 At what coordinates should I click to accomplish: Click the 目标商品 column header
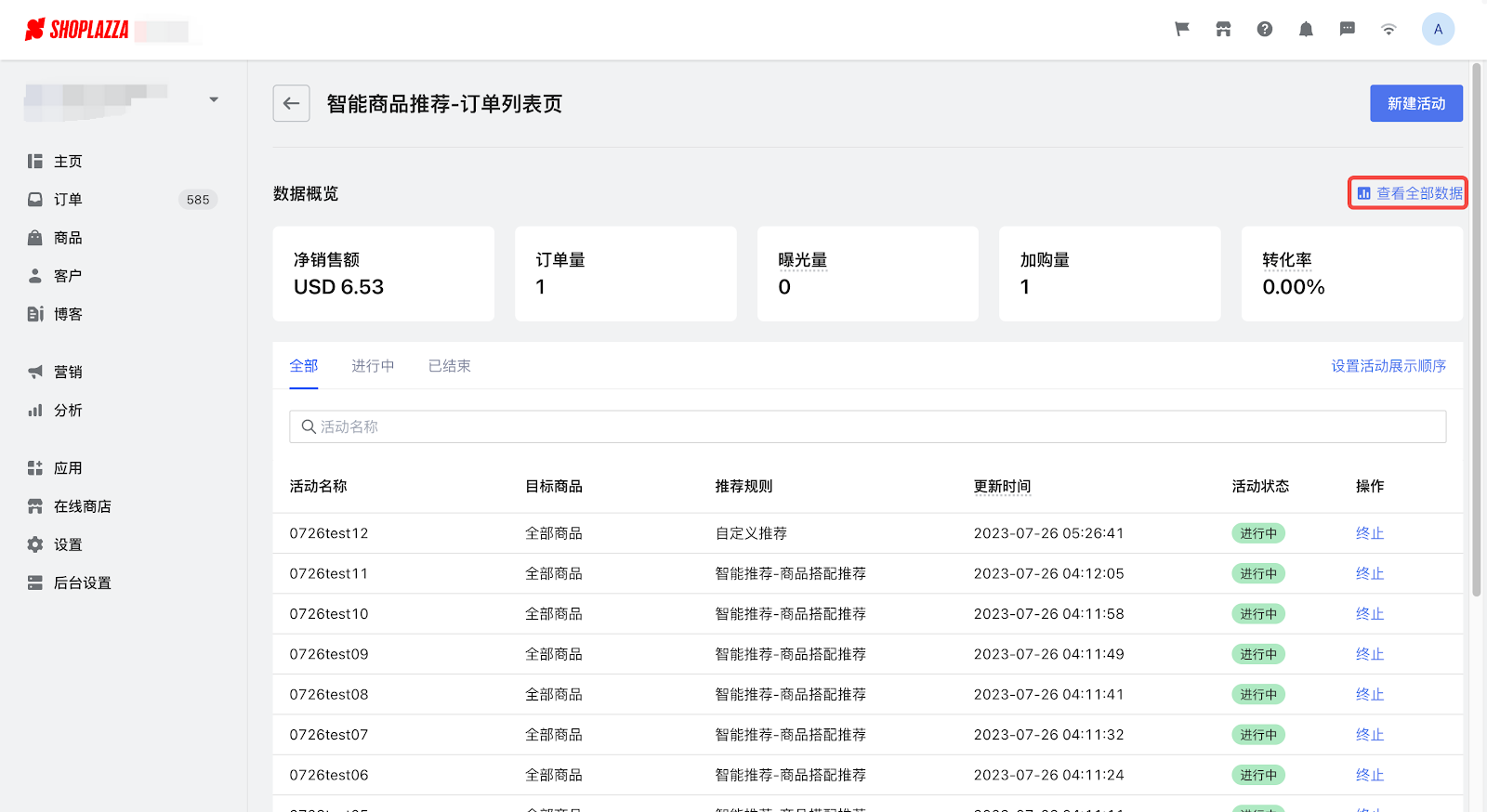point(554,486)
